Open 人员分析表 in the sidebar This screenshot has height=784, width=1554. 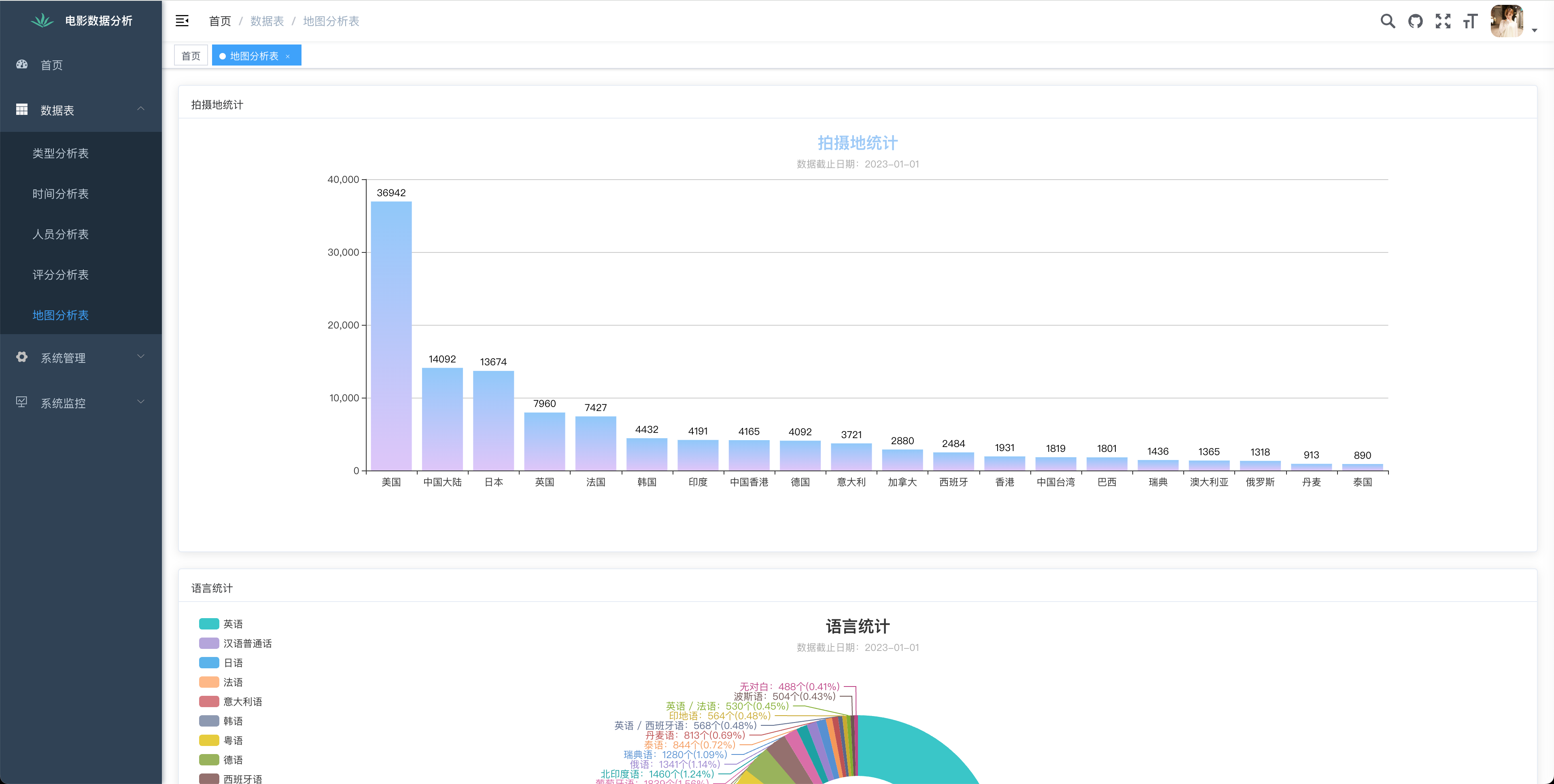tap(81, 234)
